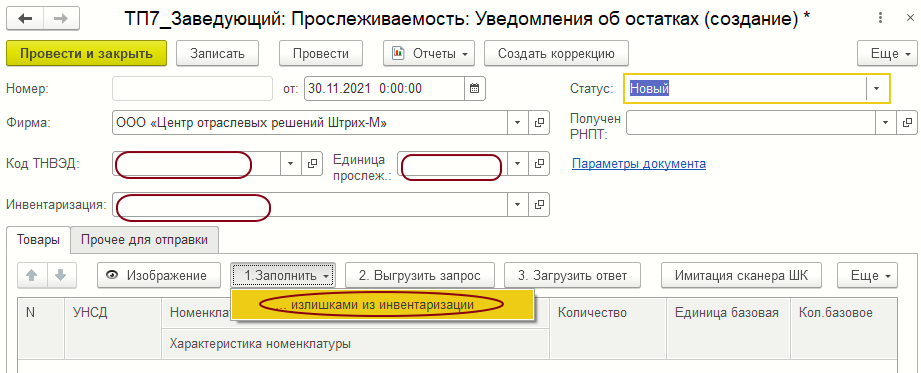Expand the Код ТНВЭД dropdown arrow
Image resolution: width=921 pixels, height=373 pixels.
(291, 163)
